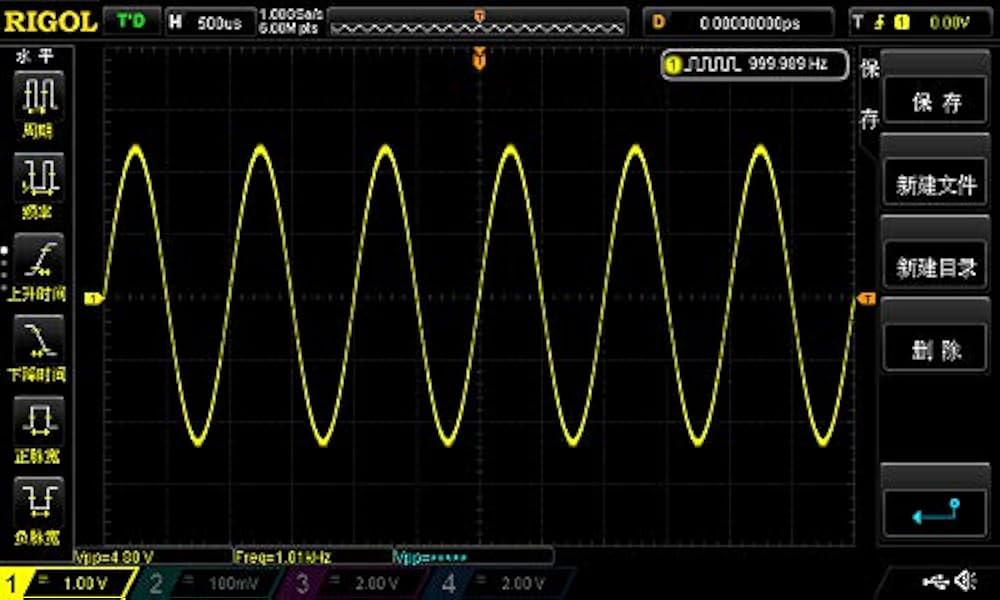Screen dimensions: 1000x600
Task: Select the 正脉宽 (positive pulse width) icon
Action: [38, 430]
